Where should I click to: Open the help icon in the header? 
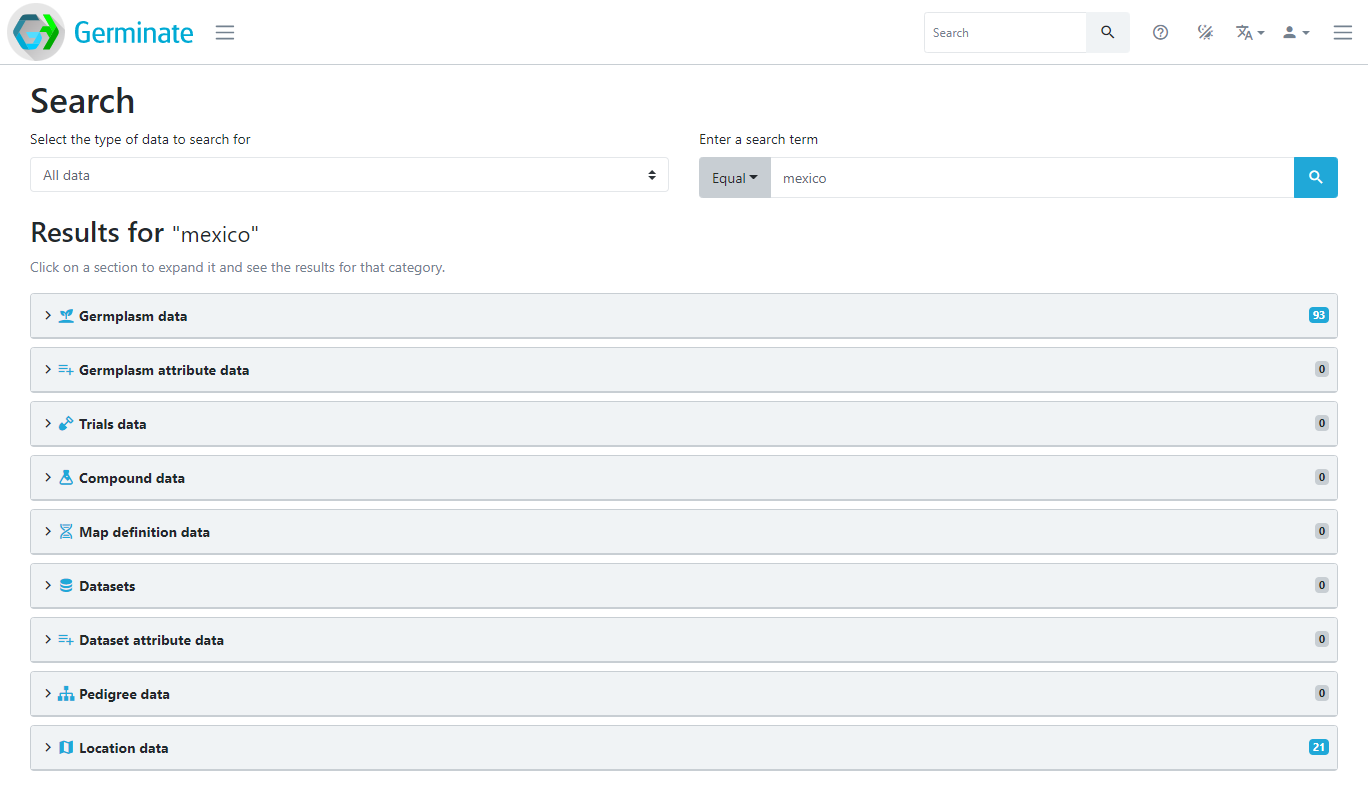[x=1160, y=32]
